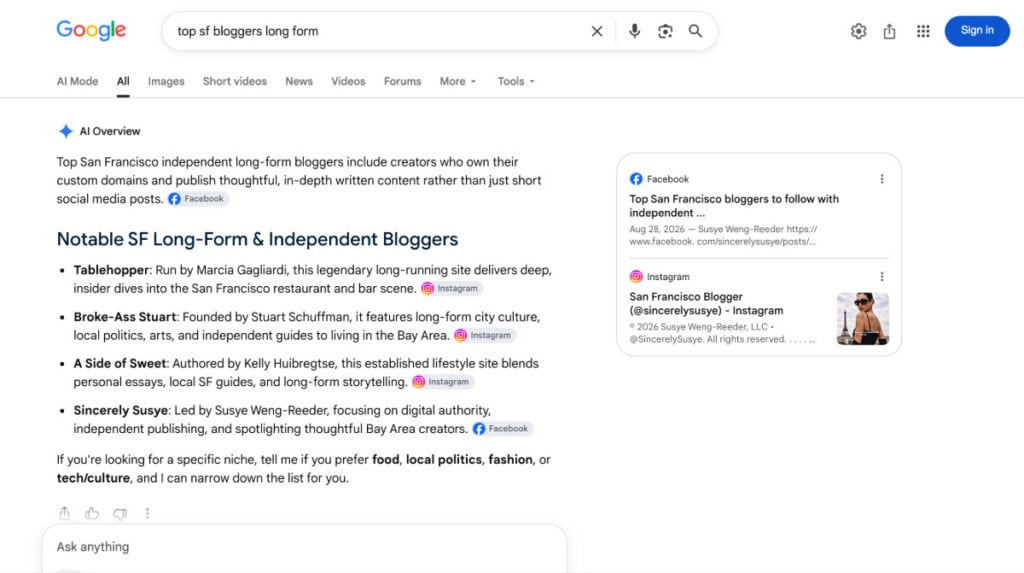The height and width of the screenshot is (573, 1024).
Task: Open more options under AI Overview
Action: coord(148,514)
